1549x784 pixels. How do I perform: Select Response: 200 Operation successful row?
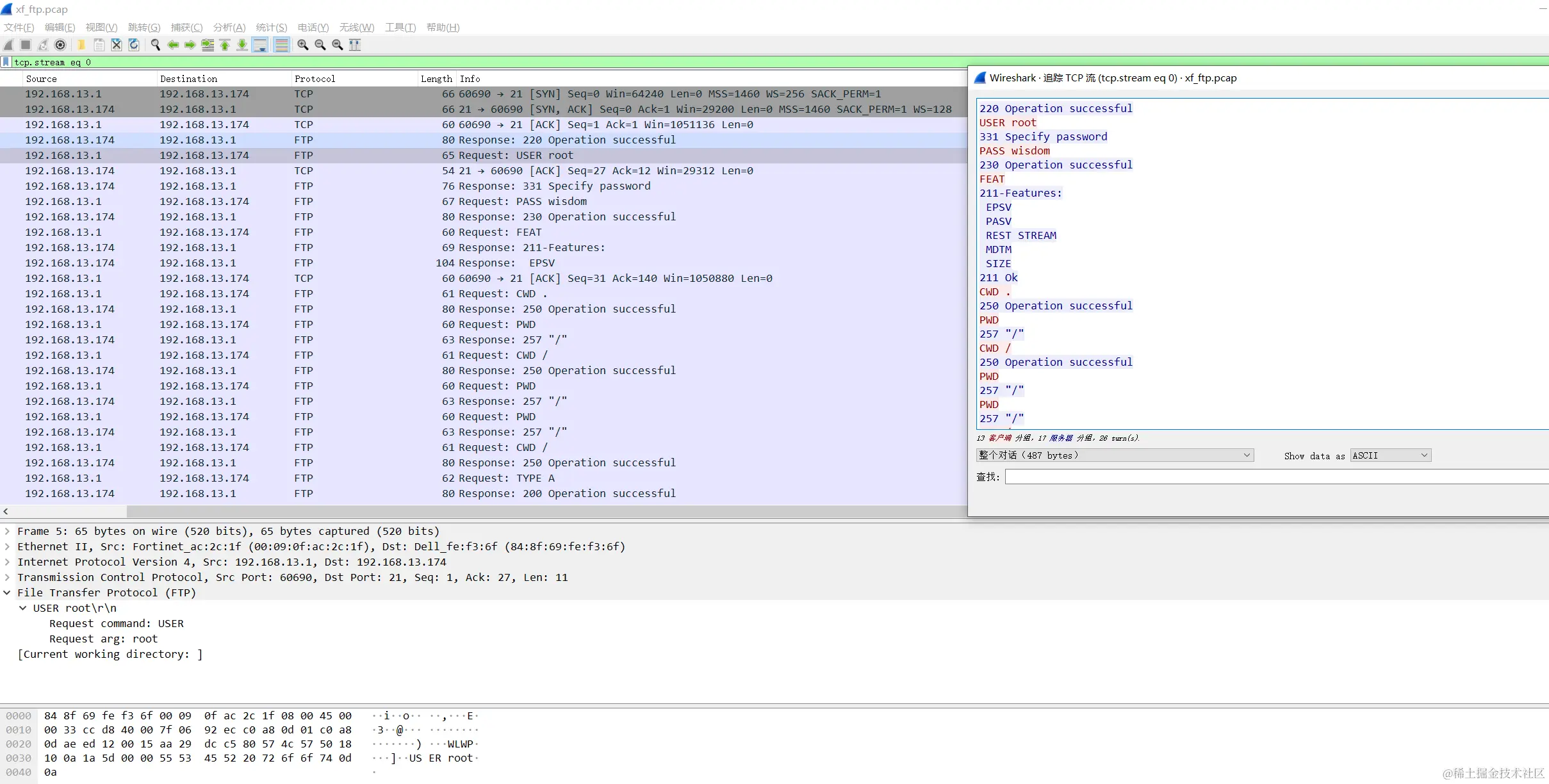click(x=484, y=493)
